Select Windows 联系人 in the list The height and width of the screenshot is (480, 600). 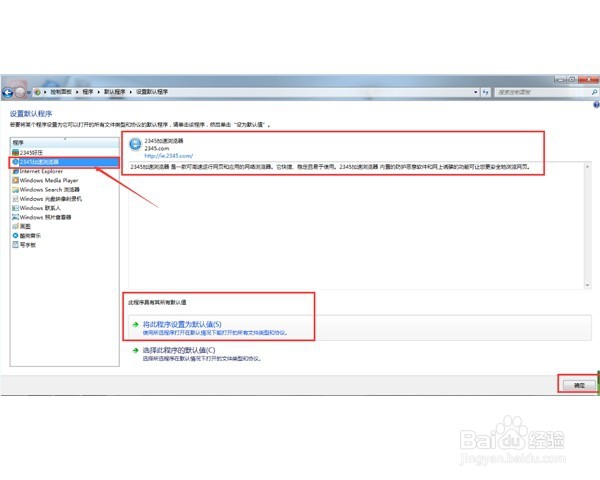pos(65,208)
